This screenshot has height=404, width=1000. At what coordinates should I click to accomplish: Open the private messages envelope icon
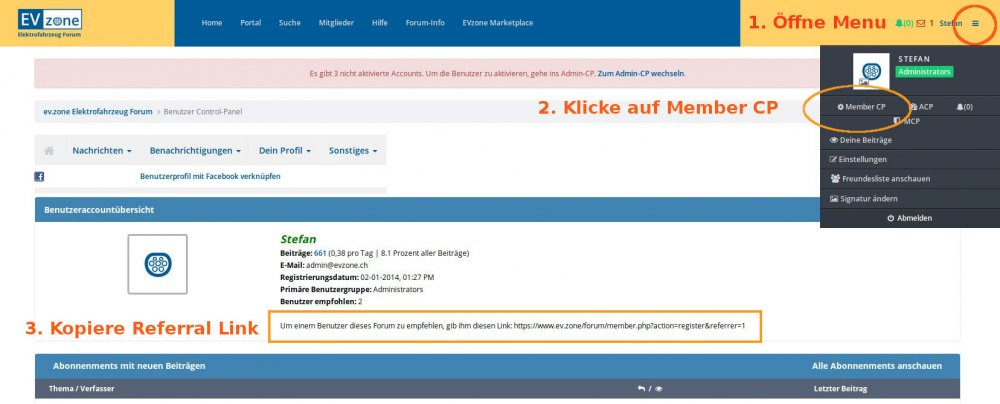[920, 23]
